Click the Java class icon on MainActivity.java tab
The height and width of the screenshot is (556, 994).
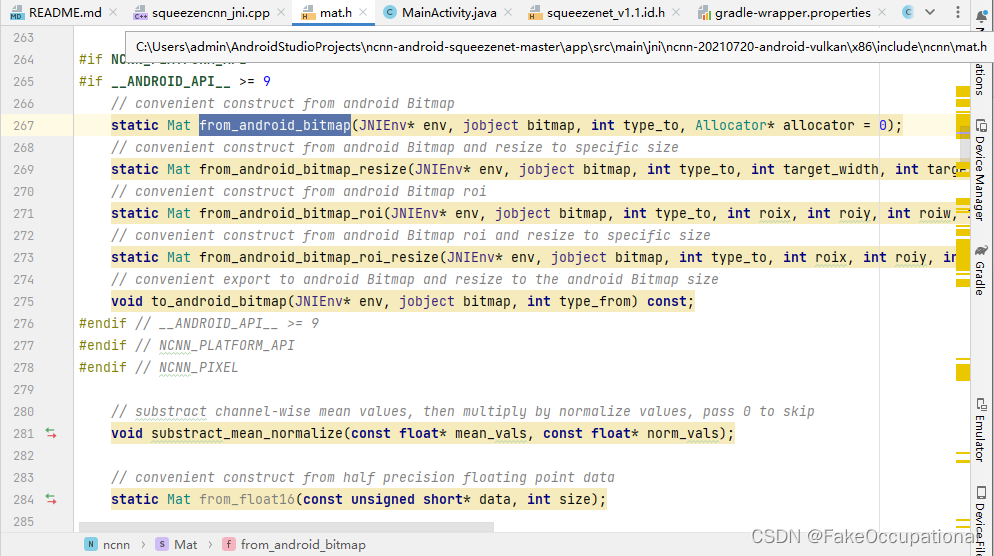[390, 12]
